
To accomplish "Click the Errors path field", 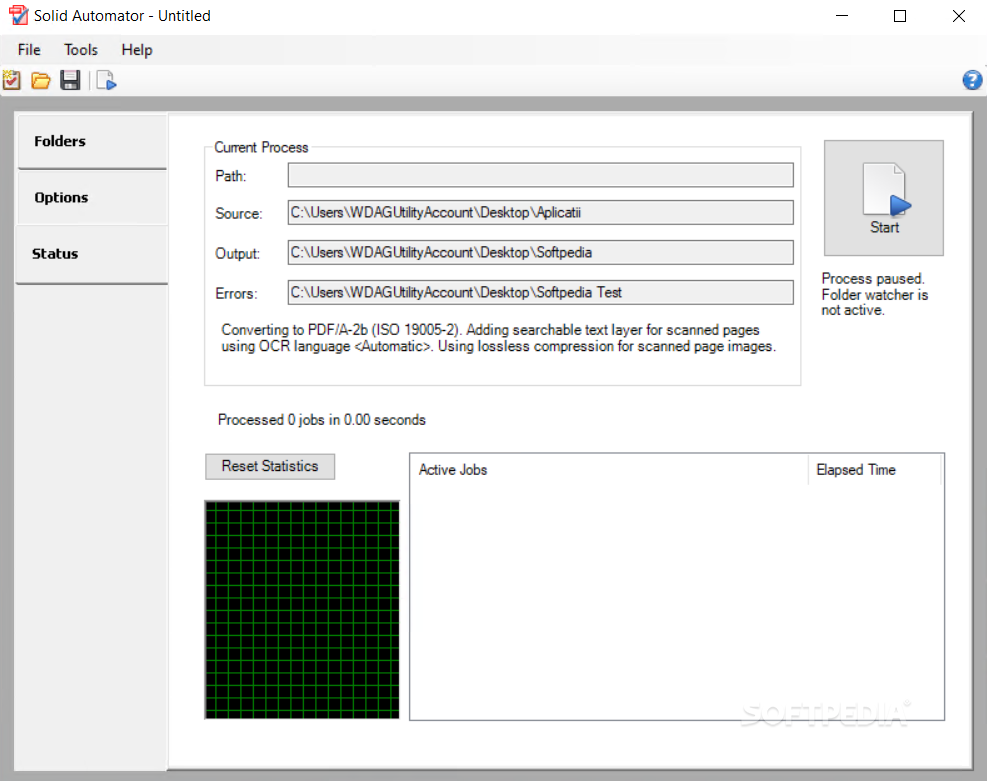I will (540, 293).
